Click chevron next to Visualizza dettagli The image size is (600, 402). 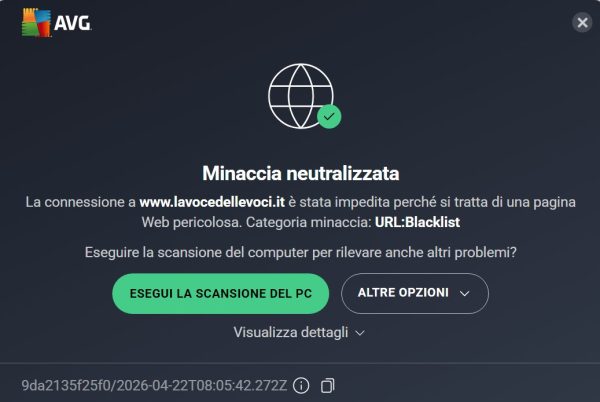[360, 333]
